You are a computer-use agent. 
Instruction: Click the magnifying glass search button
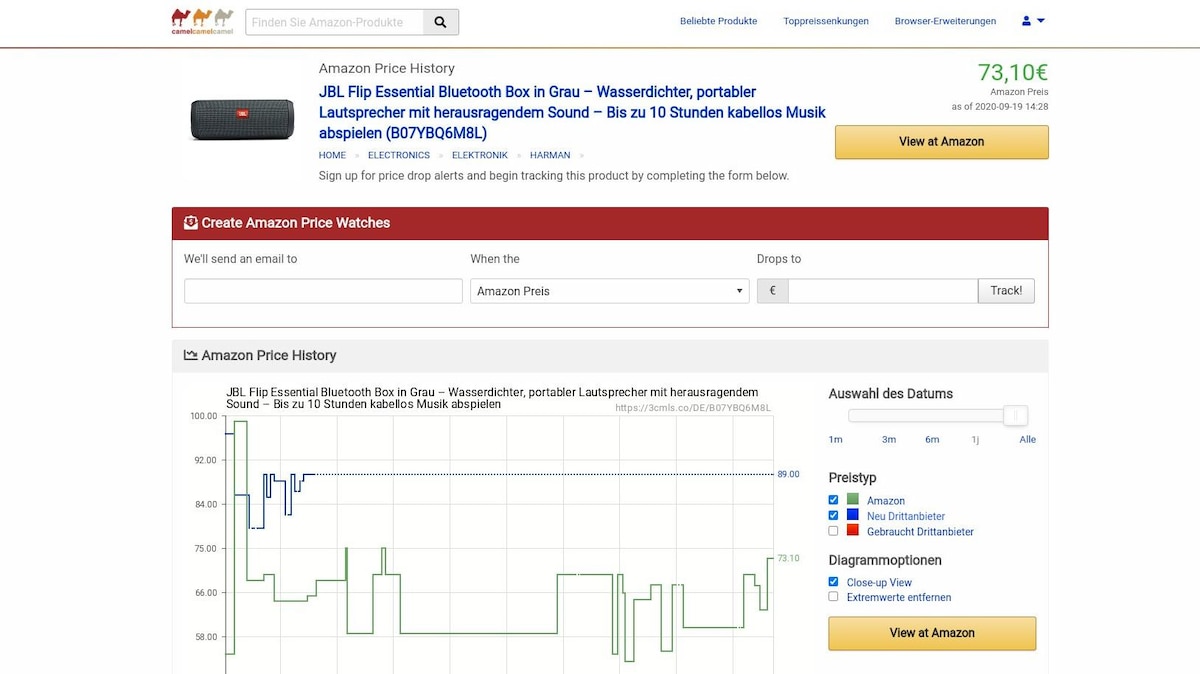coord(441,22)
